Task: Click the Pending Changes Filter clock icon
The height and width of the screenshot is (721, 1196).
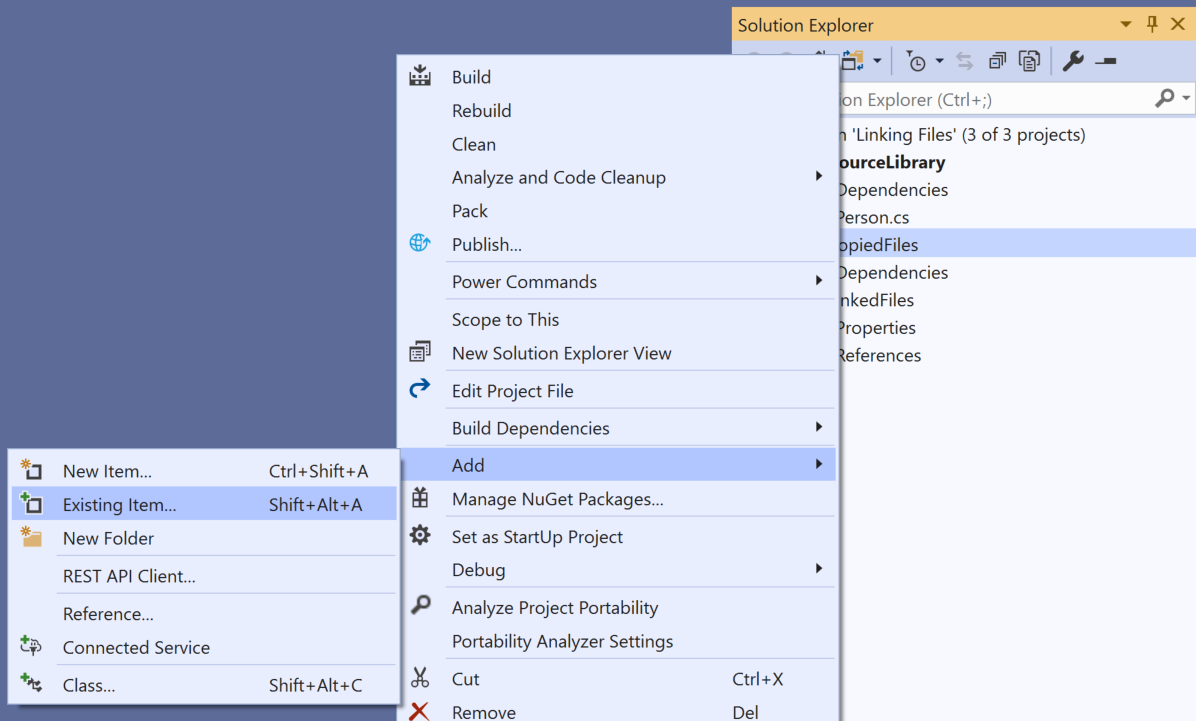Action: tap(916, 62)
